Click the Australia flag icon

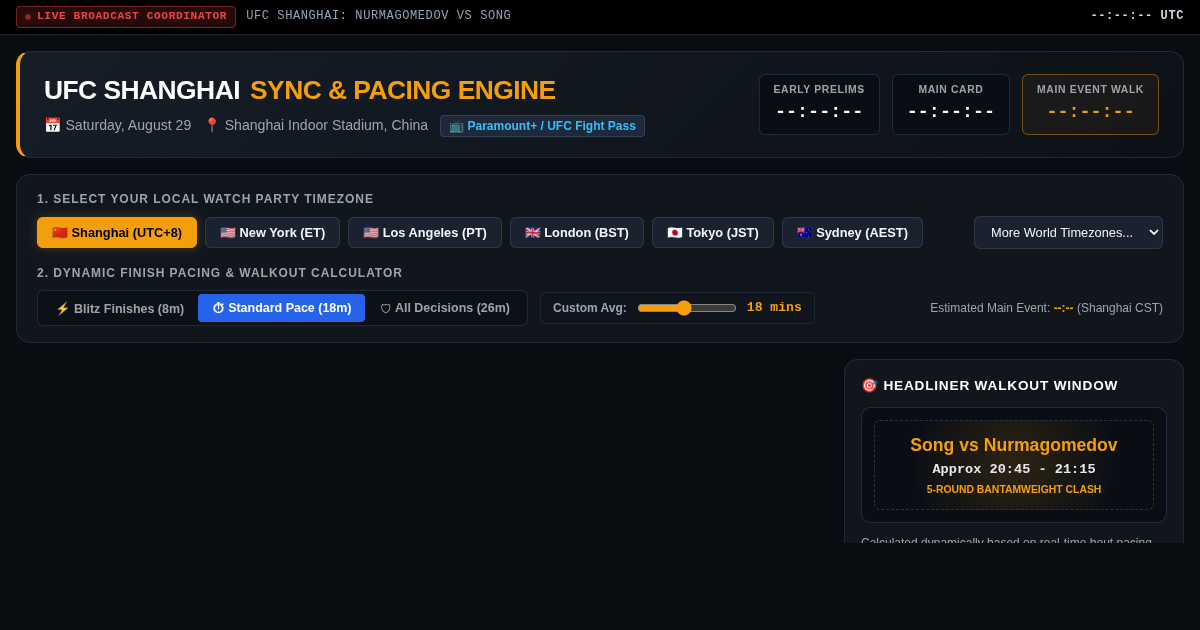(x=804, y=233)
